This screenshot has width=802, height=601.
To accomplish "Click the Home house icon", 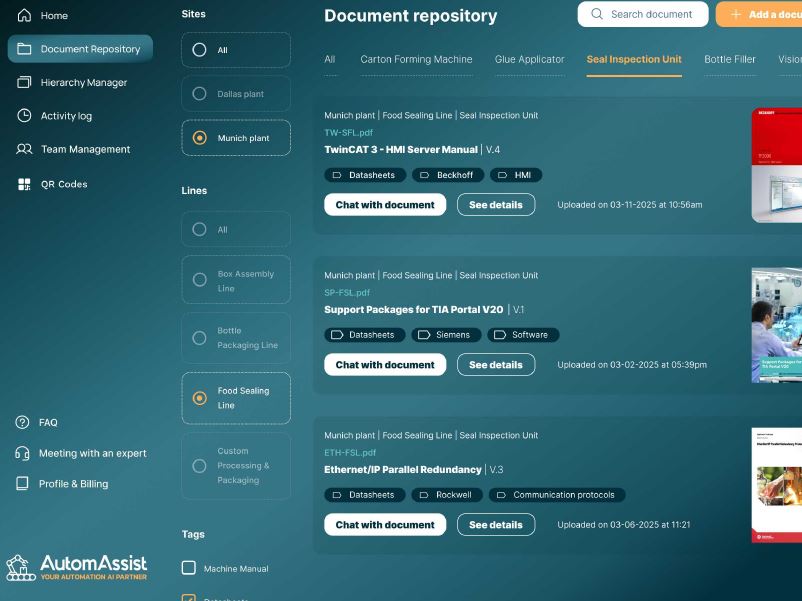I will pos(24,15).
